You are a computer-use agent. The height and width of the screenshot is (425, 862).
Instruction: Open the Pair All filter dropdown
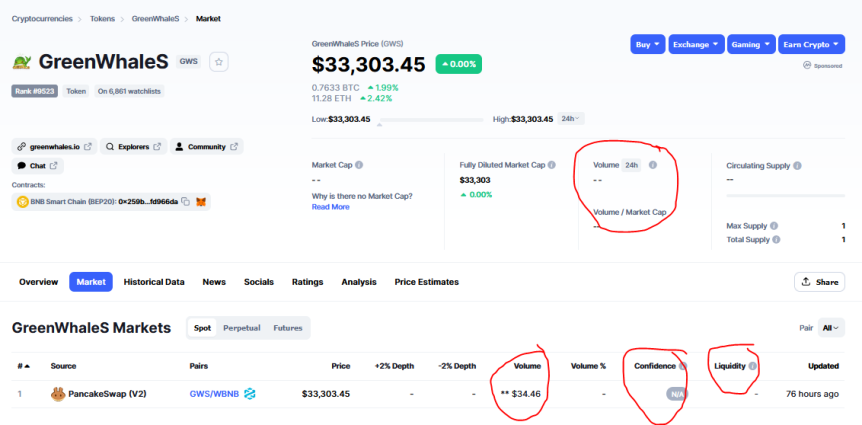tap(831, 328)
